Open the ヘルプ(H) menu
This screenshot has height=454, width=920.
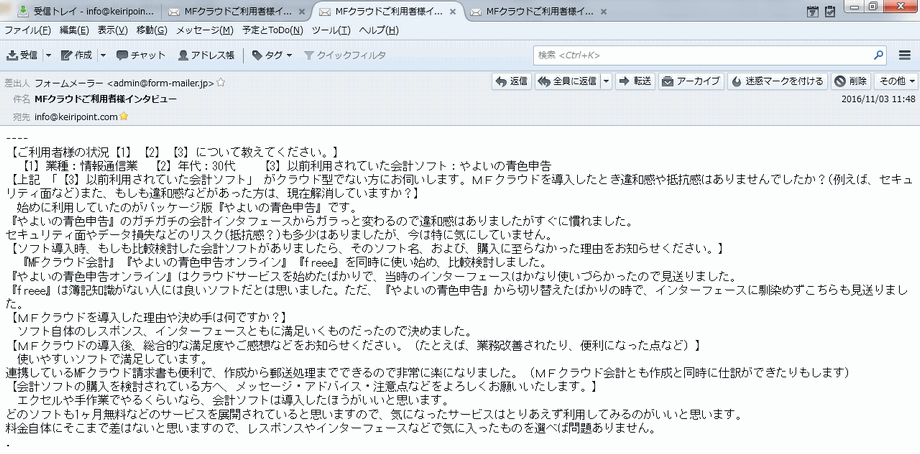tap(379, 31)
